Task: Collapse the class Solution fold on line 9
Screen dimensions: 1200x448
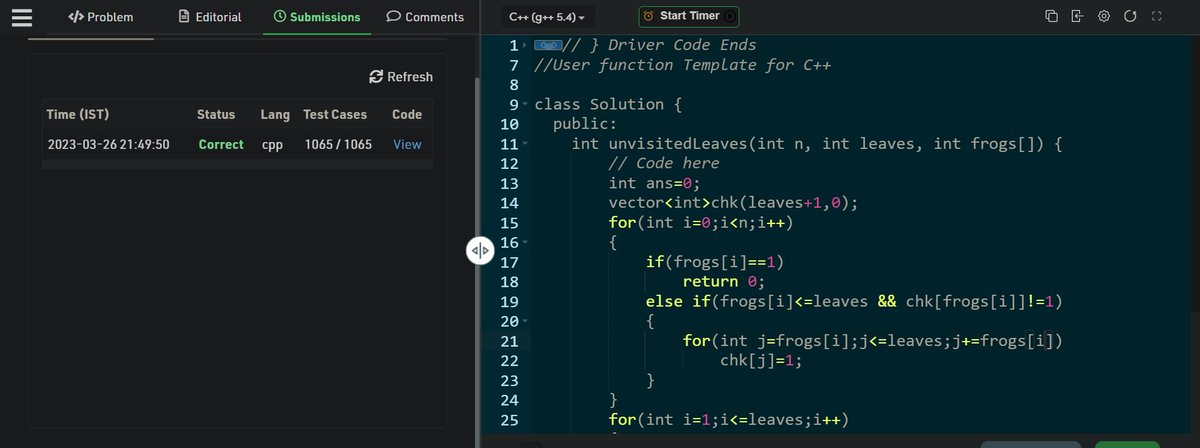Action: coord(524,105)
